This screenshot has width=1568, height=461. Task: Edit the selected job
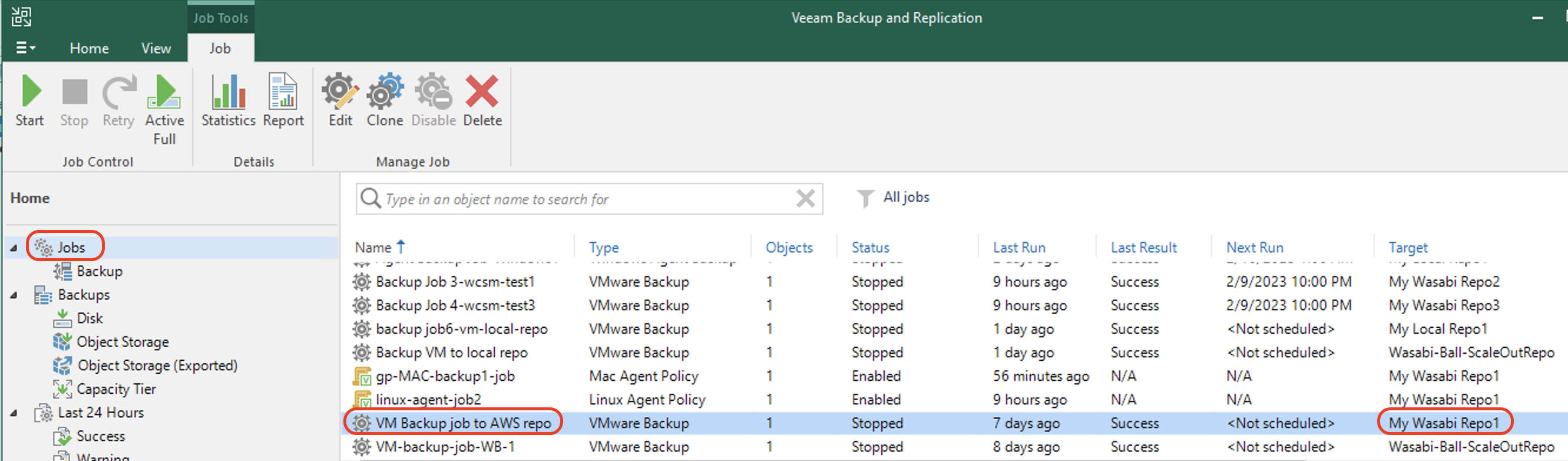click(340, 100)
